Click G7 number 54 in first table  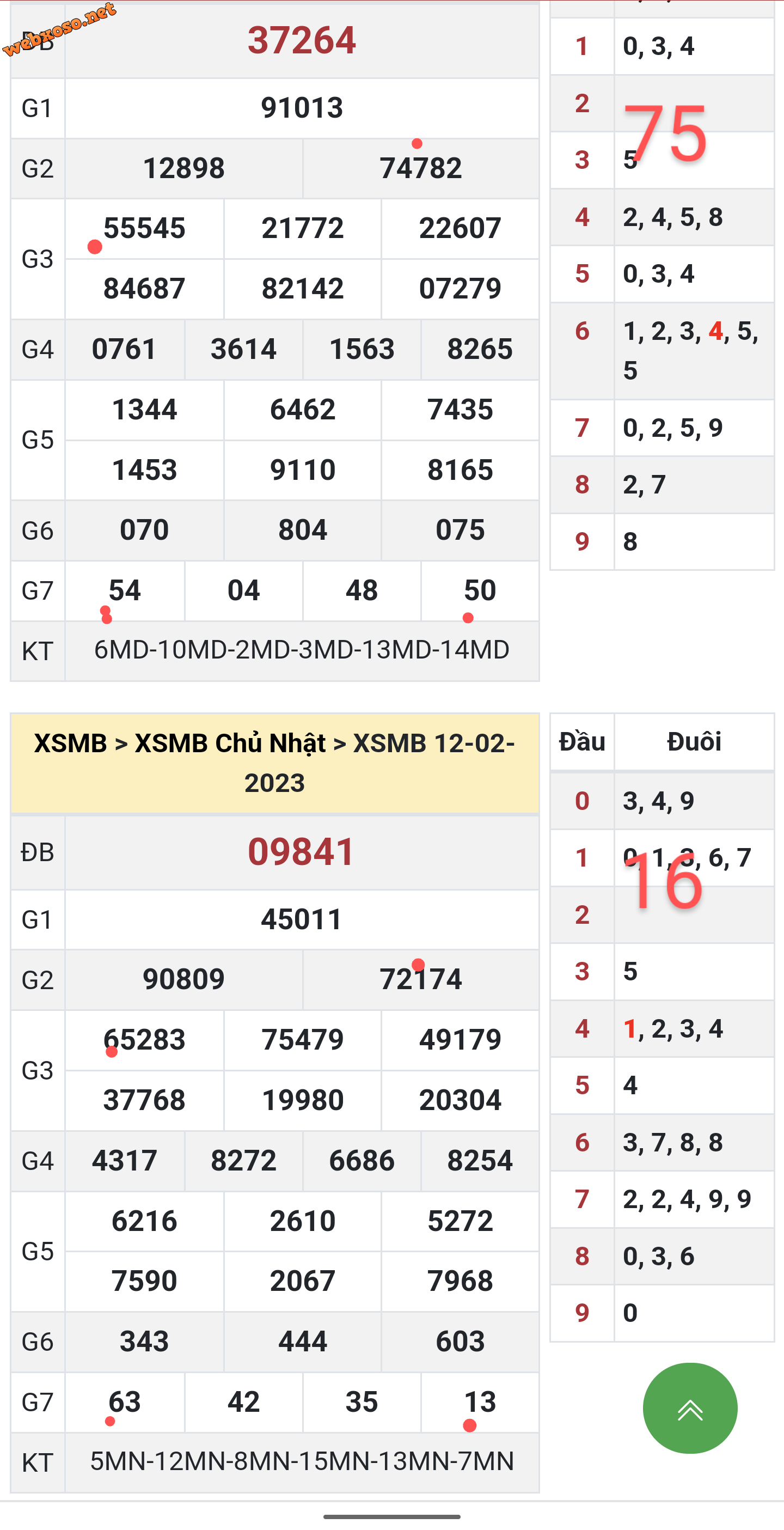pos(125,590)
